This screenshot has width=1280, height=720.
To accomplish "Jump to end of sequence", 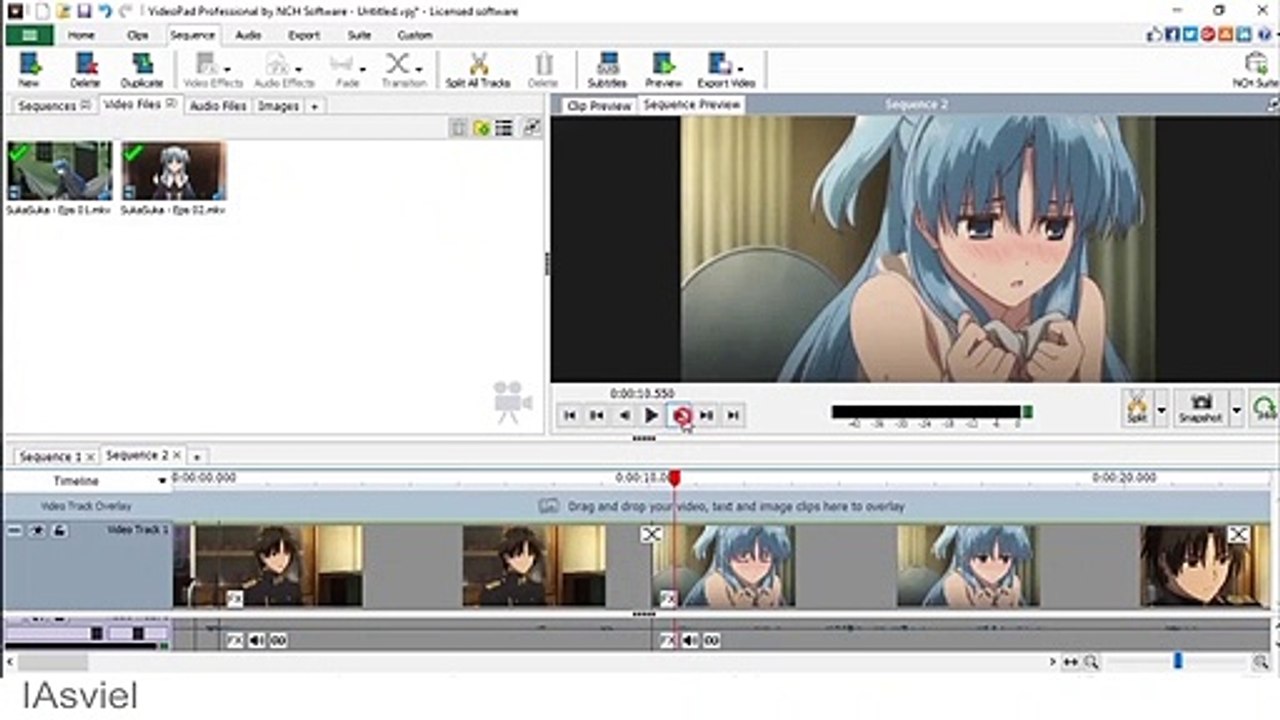I will click(x=733, y=415).
